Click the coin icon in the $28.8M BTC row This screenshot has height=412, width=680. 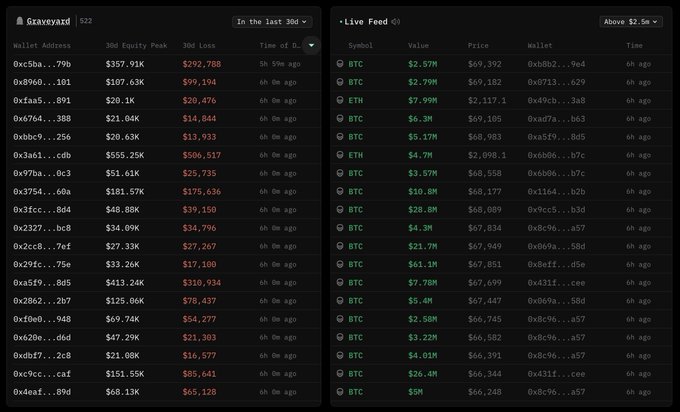pos(340,209)
